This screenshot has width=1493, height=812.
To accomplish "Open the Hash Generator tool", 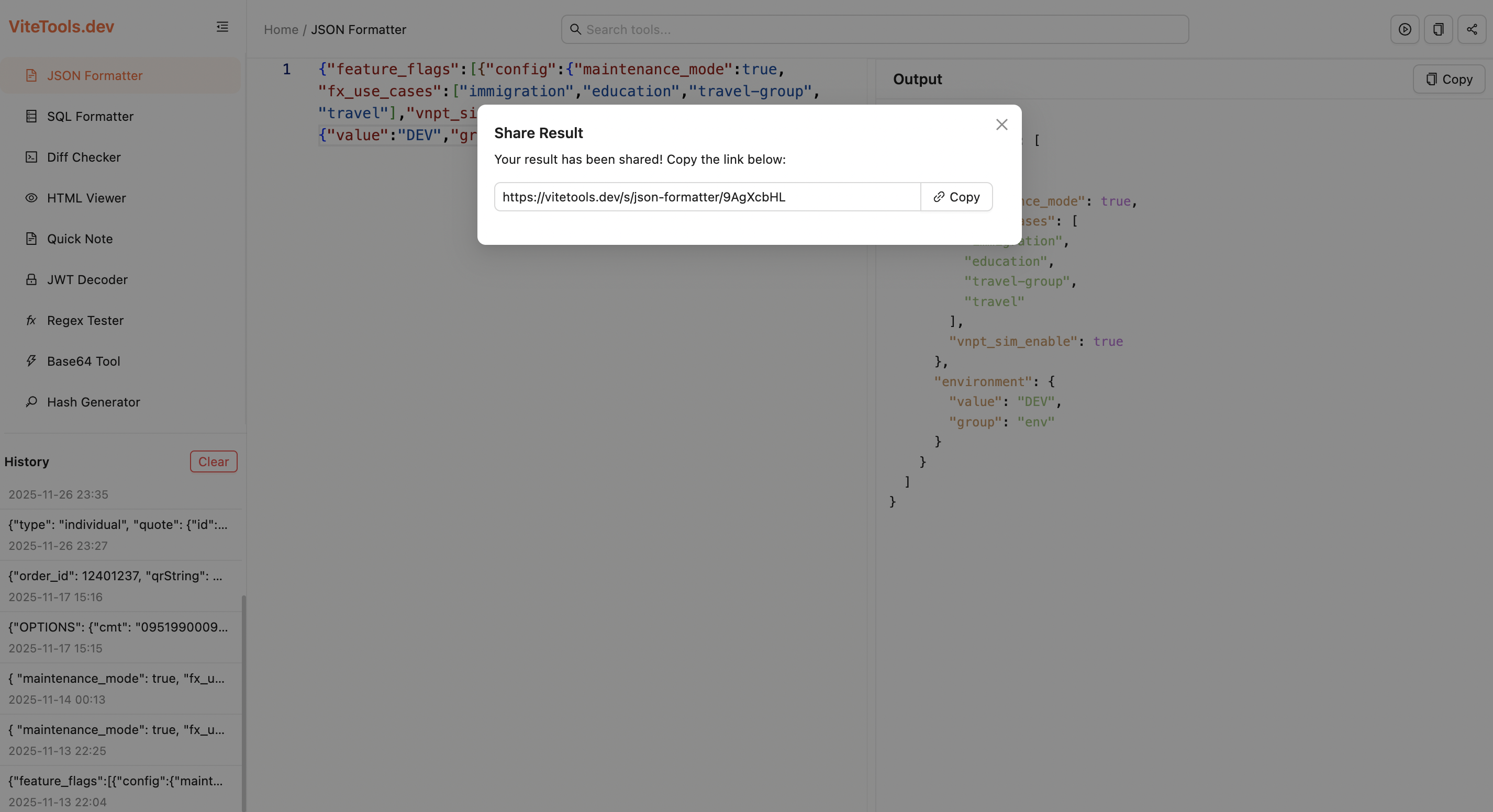I will pyautogui.click(x=93, y=401).
